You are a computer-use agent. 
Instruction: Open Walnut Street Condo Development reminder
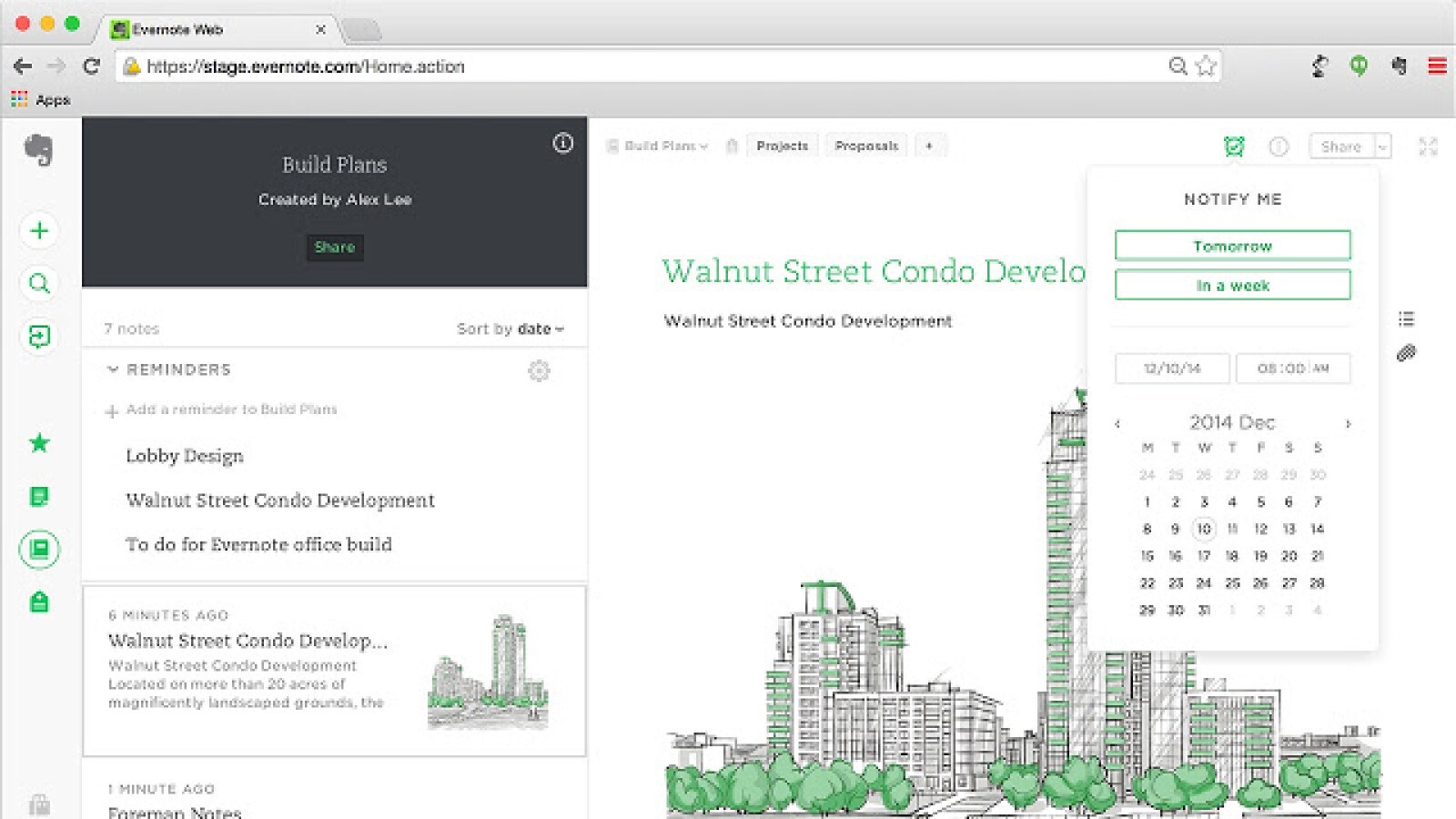pos(280,500)
